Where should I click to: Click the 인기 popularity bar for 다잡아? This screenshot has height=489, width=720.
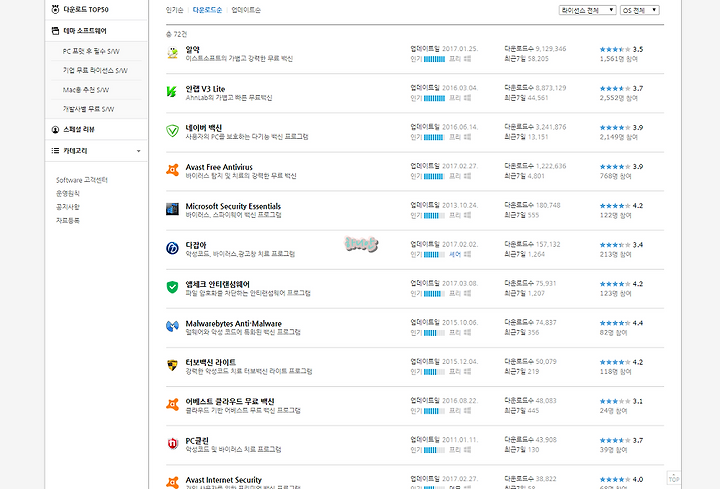pyautogui.click(x=434, y=254)
